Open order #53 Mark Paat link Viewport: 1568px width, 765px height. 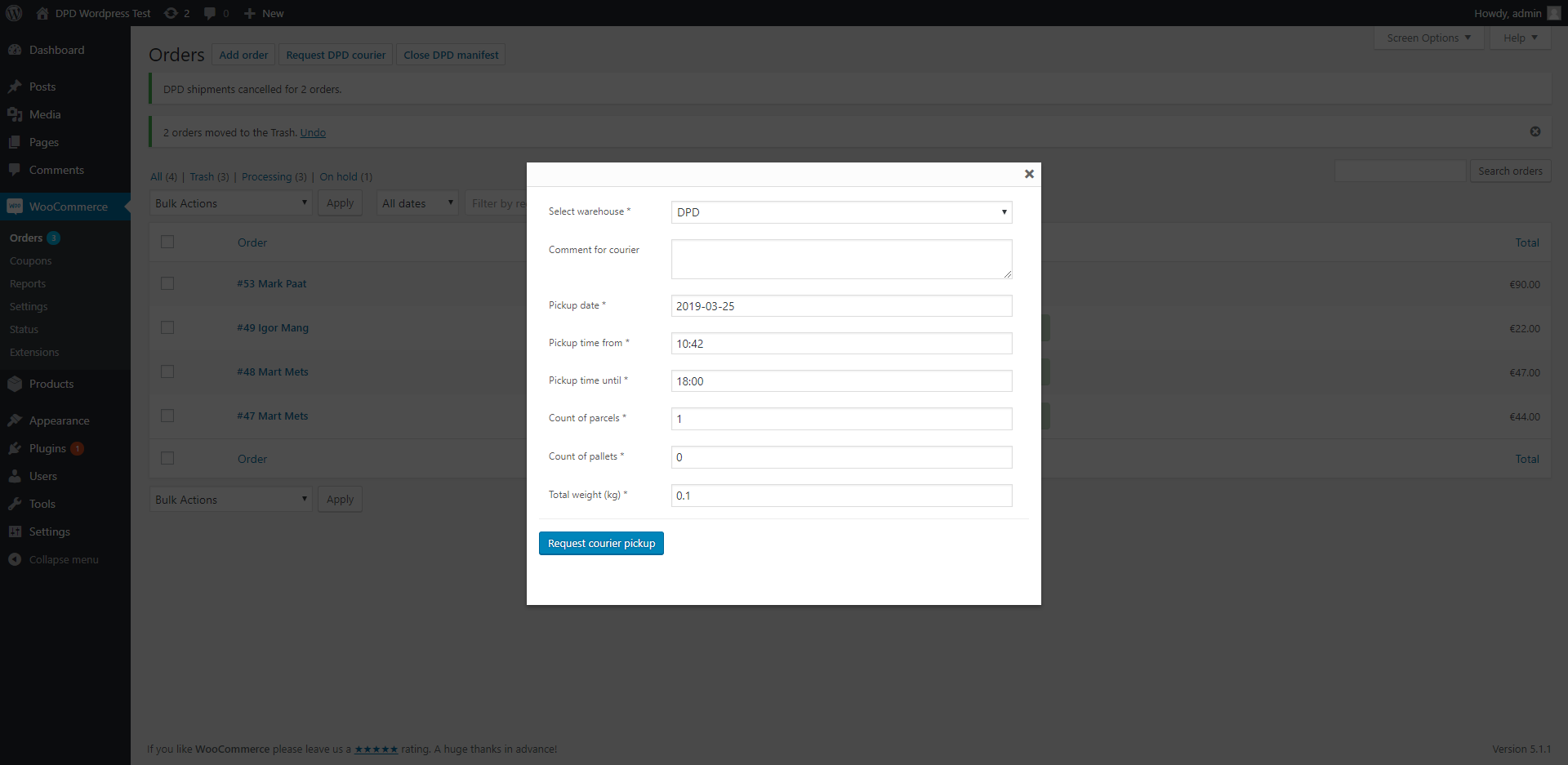pos(272,283)
